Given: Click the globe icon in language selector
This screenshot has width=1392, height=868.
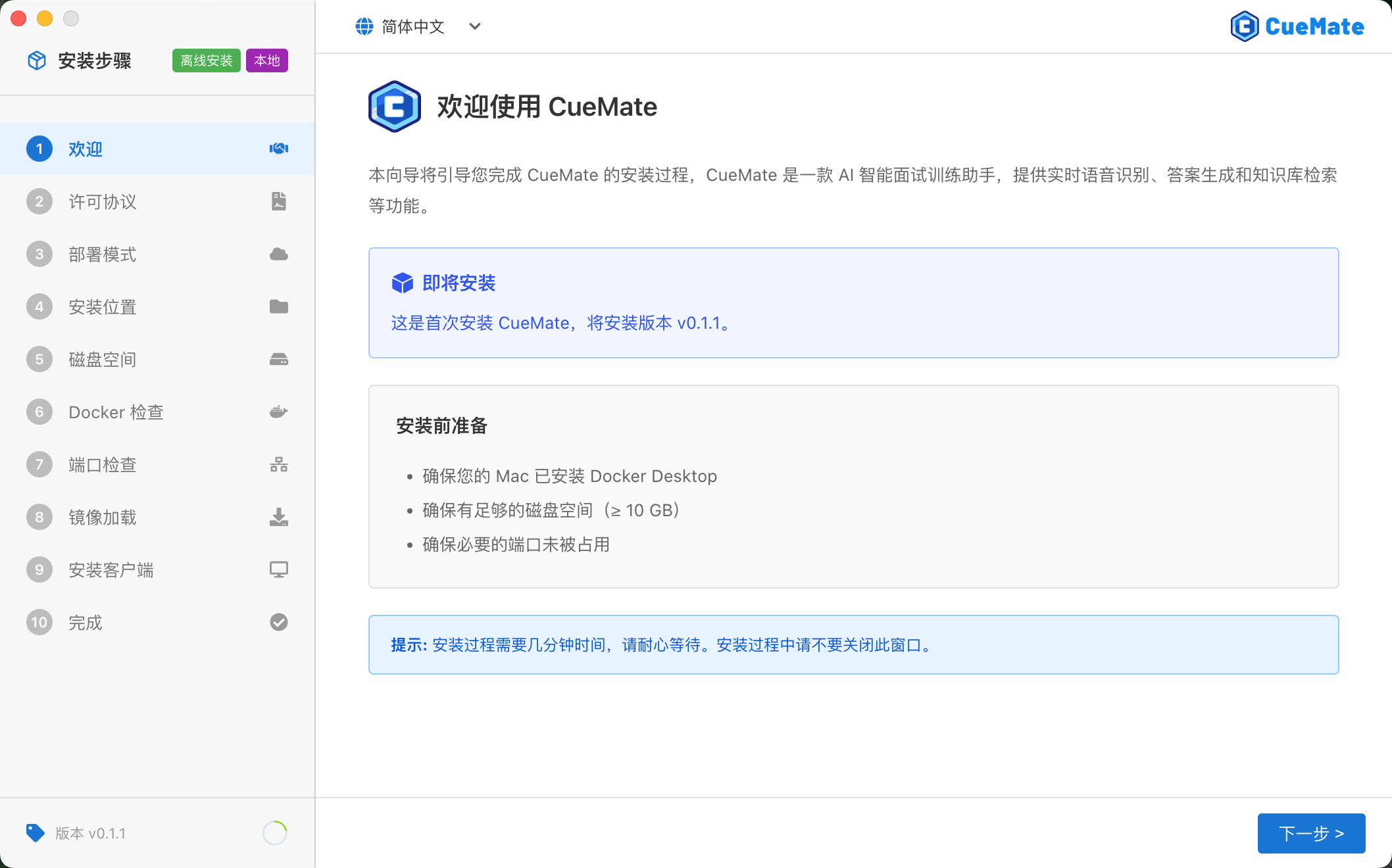Looking at the screenshot, I should (364, 26).
